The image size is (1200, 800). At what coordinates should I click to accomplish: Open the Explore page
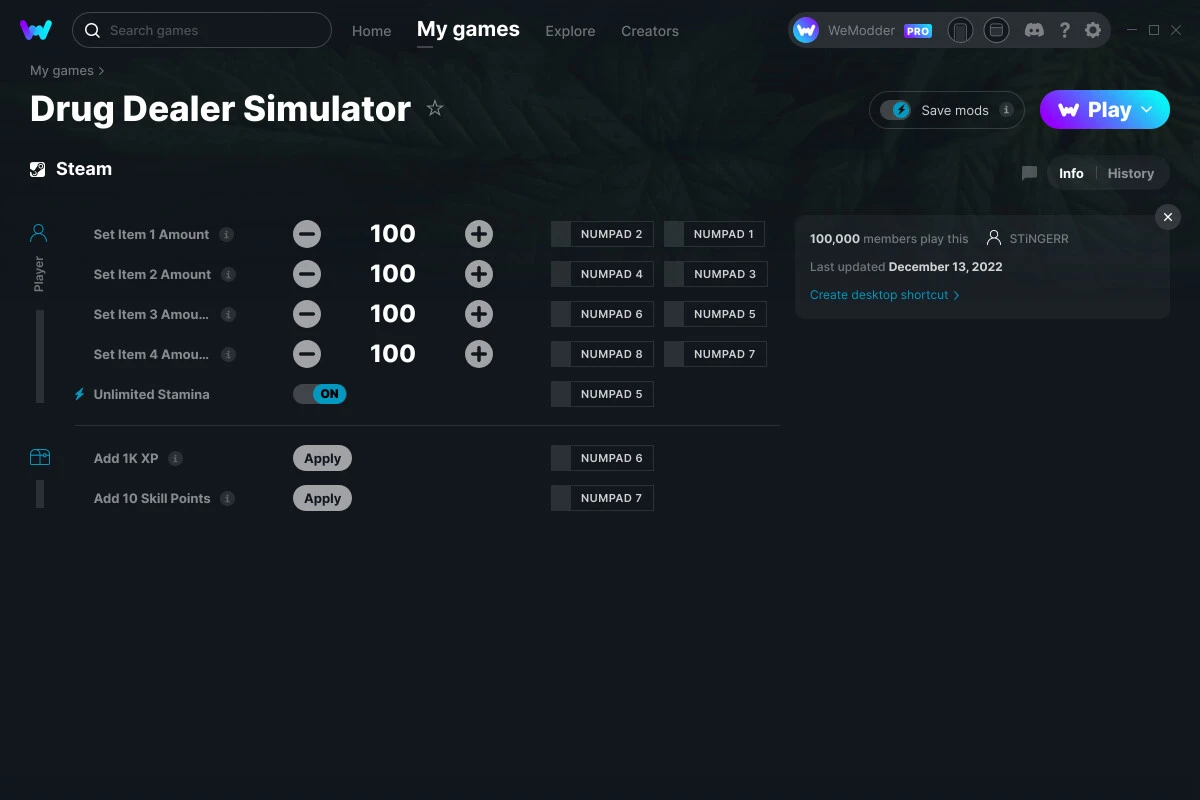[x=570, y=31]
